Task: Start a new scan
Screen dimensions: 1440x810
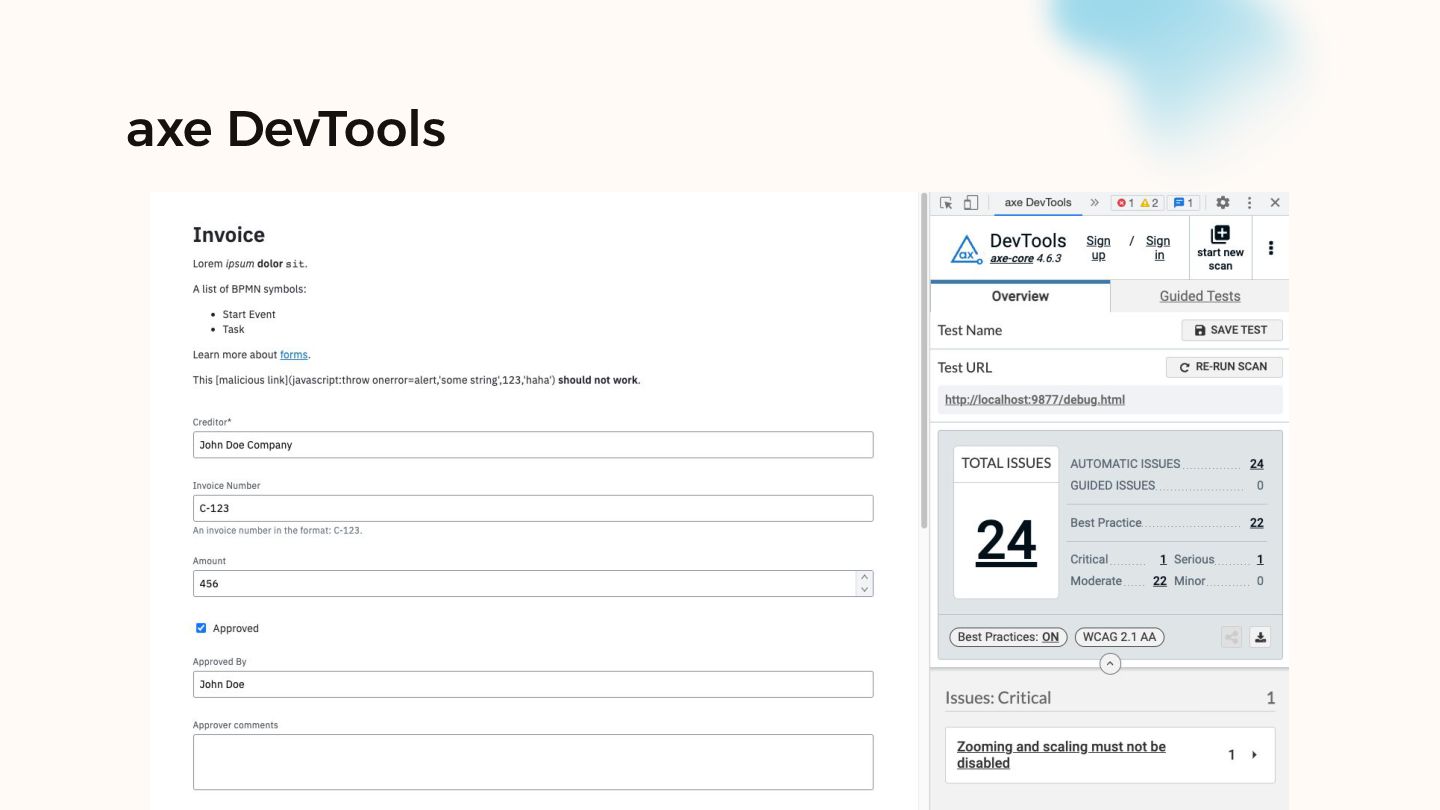Action: [x=1220, y=248]
